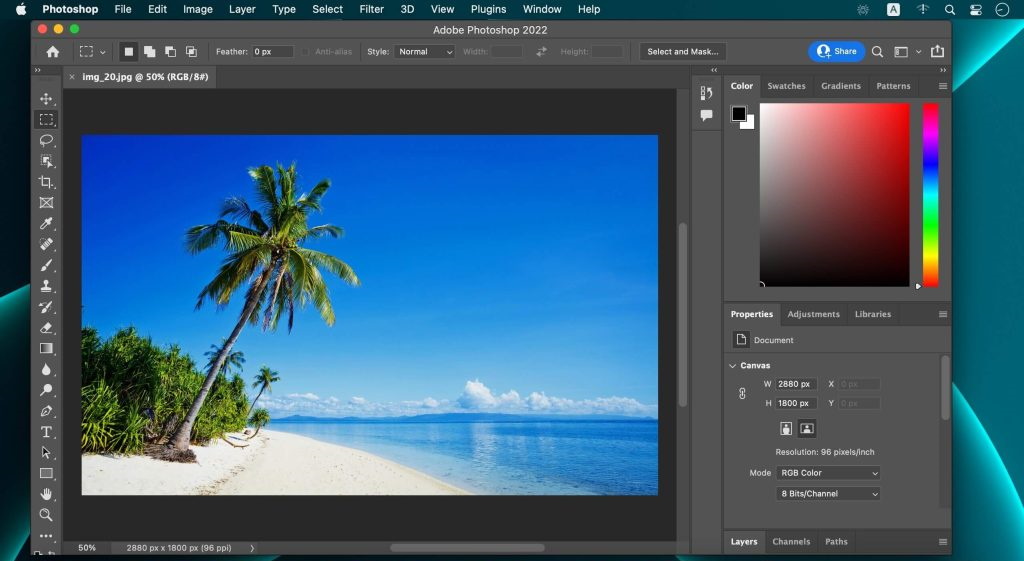Set canvas orientation to landscape
This screenshot has height=561, width=1024.
tap(807, 428)
